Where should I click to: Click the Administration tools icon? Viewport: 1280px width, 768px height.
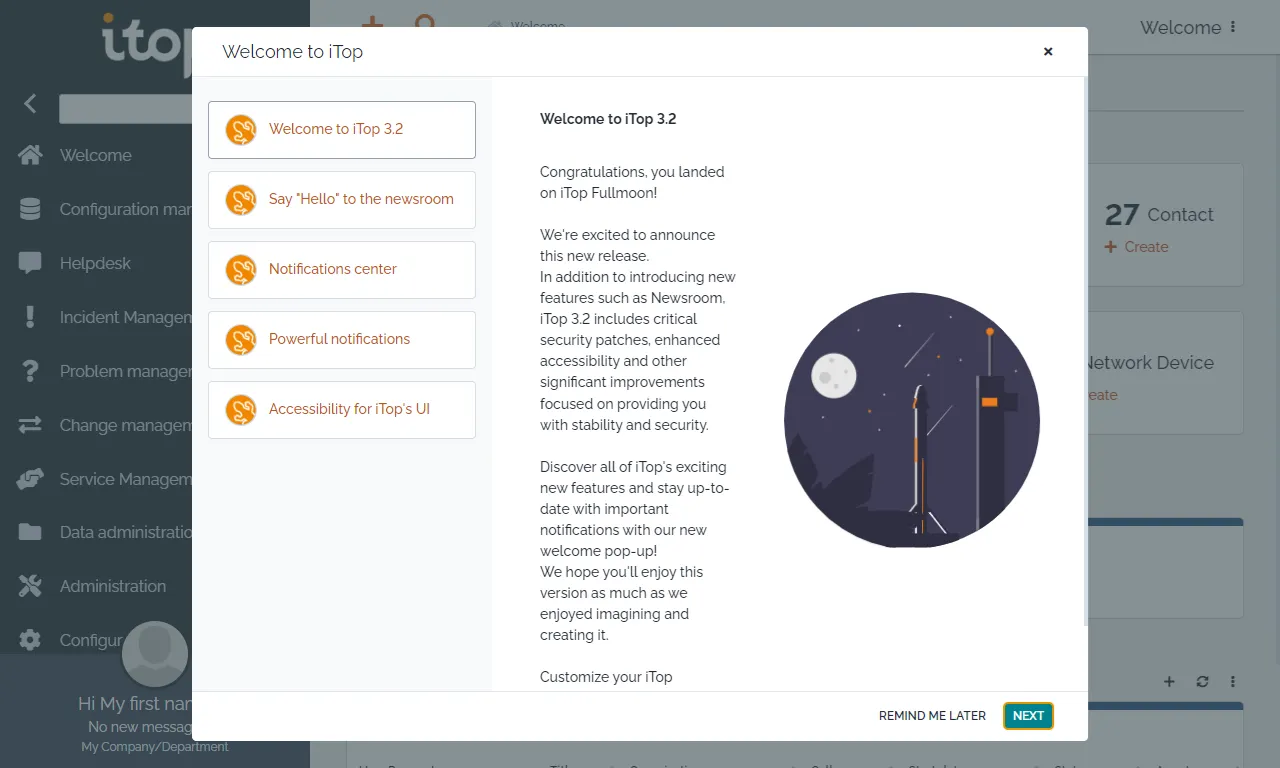tap(30, 586)
